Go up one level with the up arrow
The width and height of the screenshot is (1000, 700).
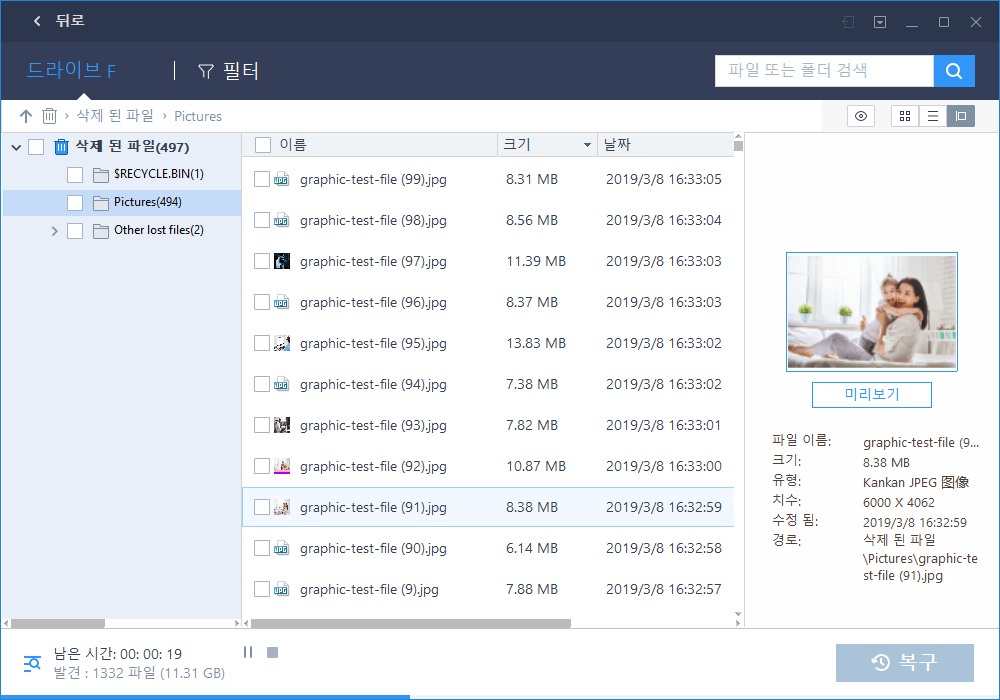pos(26,116)
